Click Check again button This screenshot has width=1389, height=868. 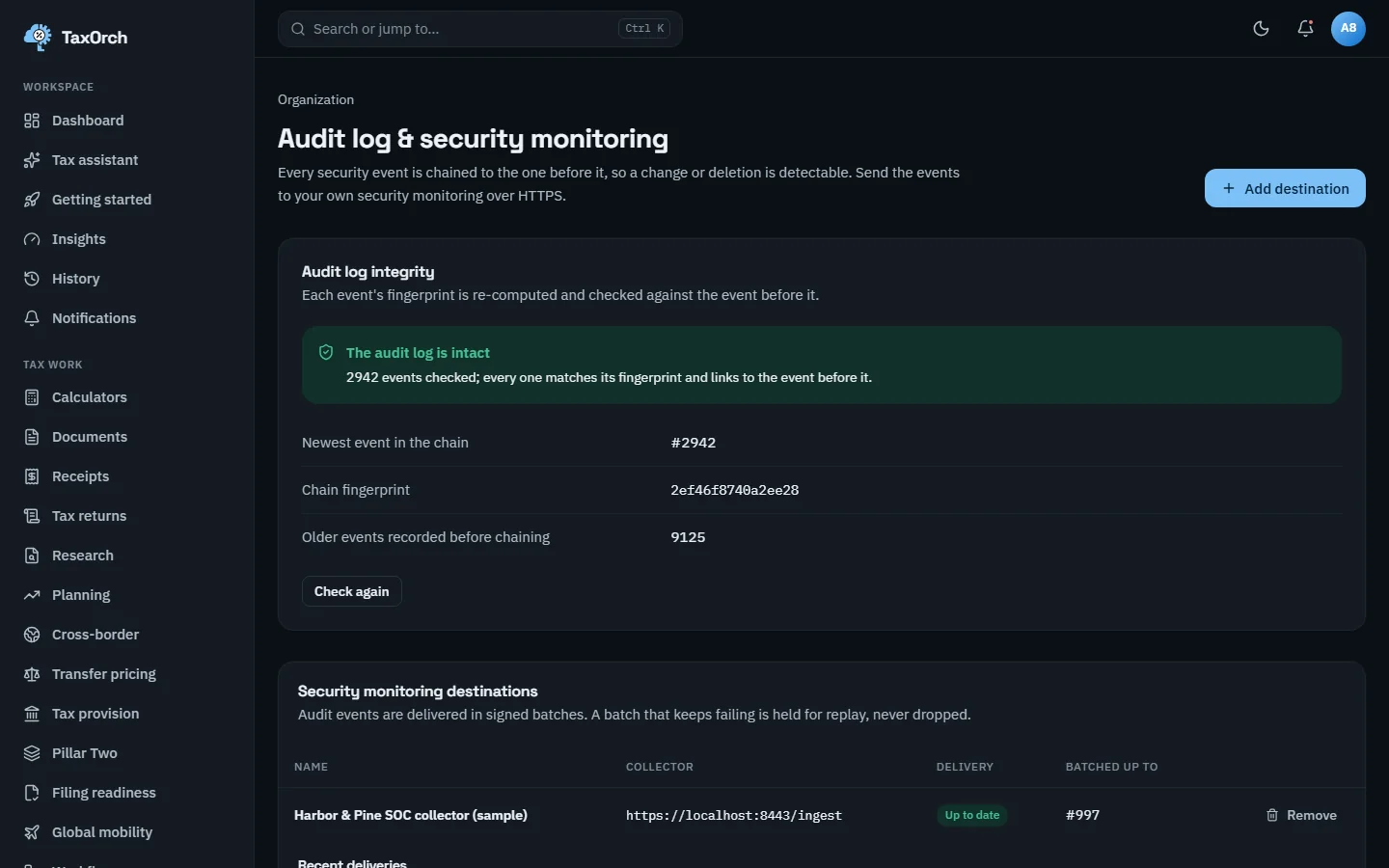(352, 591)
